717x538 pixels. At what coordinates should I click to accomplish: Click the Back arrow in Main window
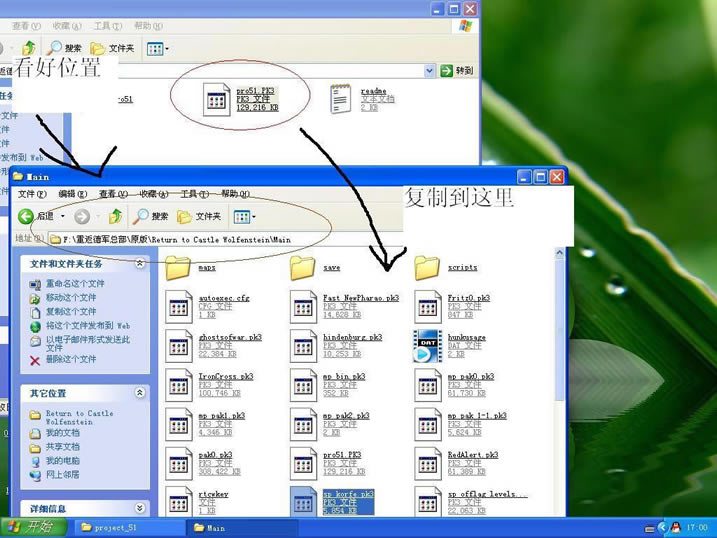click(x=26, y=216)
